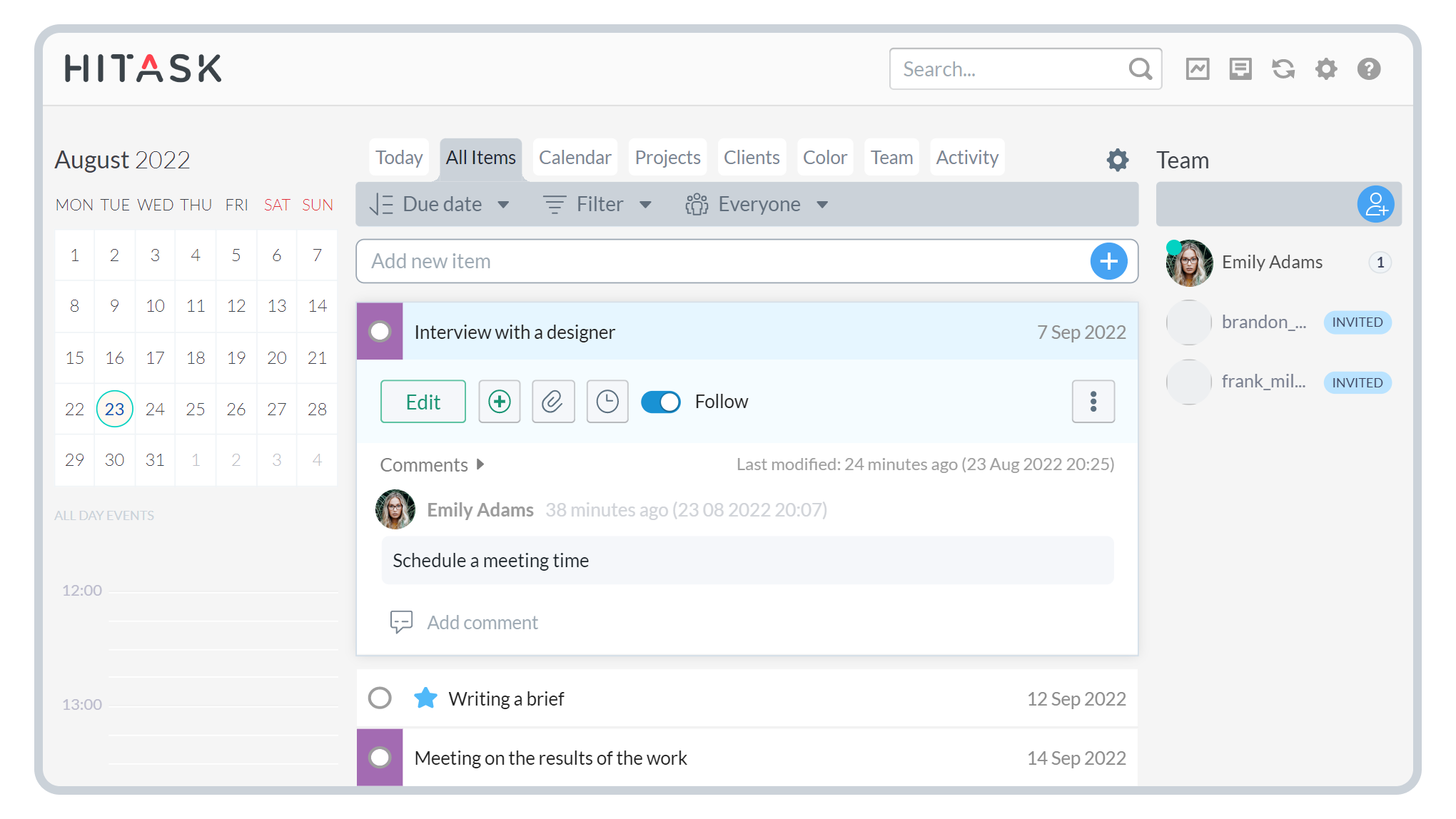1456x819 pixels.
Task: Open Emily Adams avatar in Team panel
Action: tap(1189, 263)
